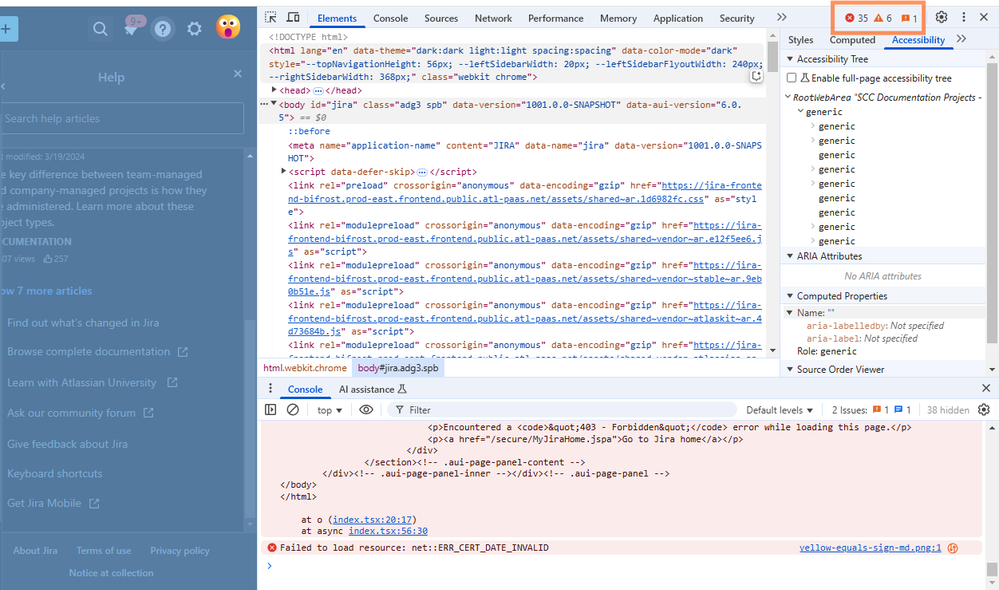Click the Jira help question mark icon
Image resolution: width=999 pixels, height=590 pixels.
click(163, 29)
